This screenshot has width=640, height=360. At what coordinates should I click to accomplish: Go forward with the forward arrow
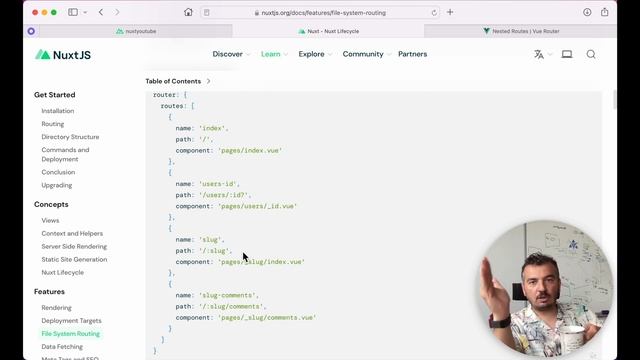117,12
